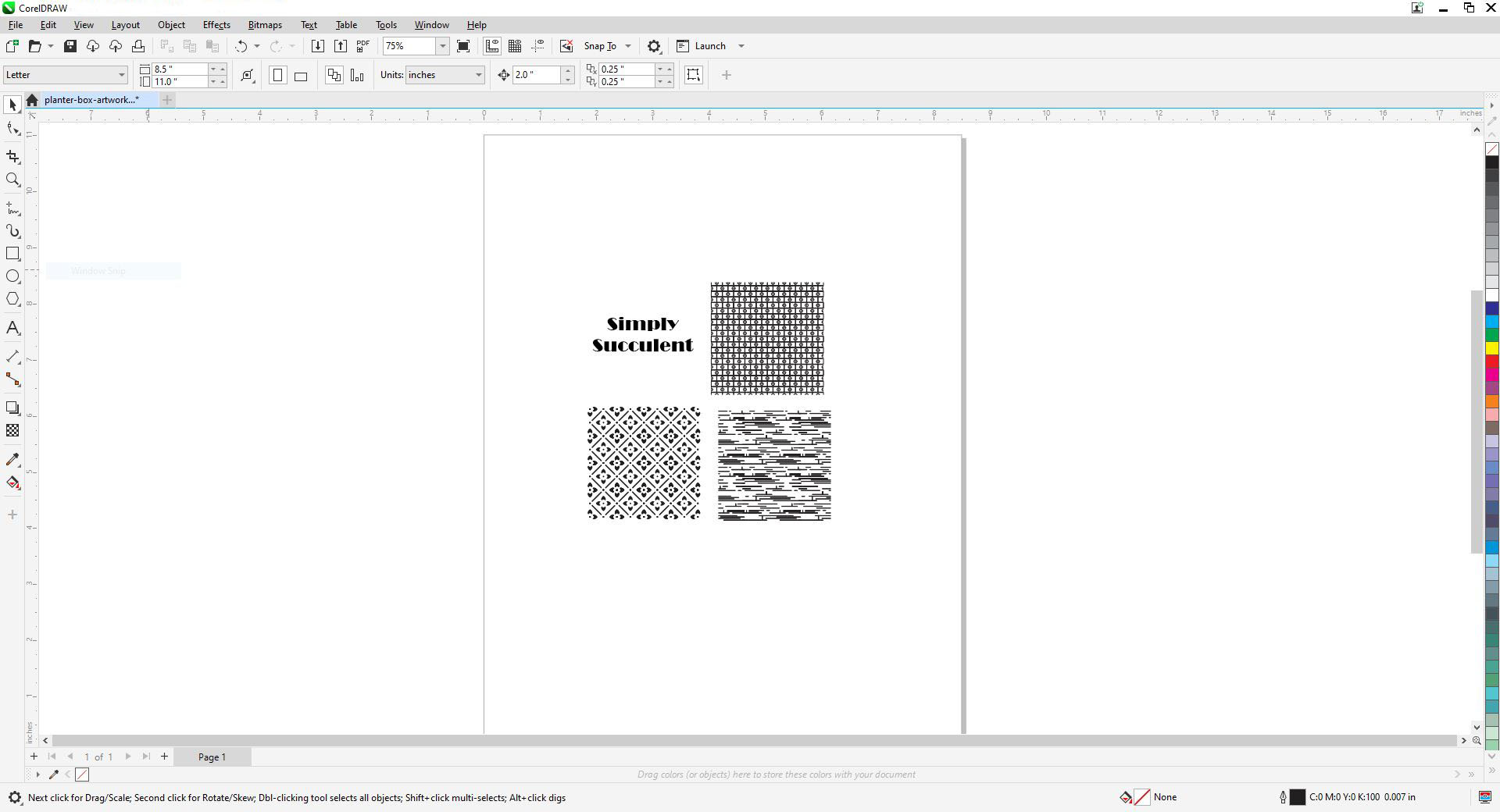Select the Freehand drawing tool
1500x812 pixels.
[12, 208]
